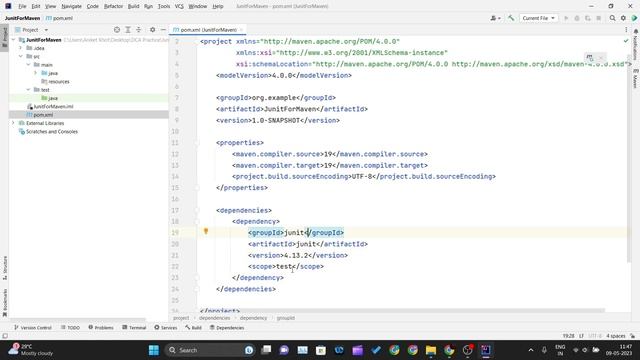The image size is (640, 360).
Task: Open the Structure side tool window
Action: pyautogui.click(x=5, y=268)
